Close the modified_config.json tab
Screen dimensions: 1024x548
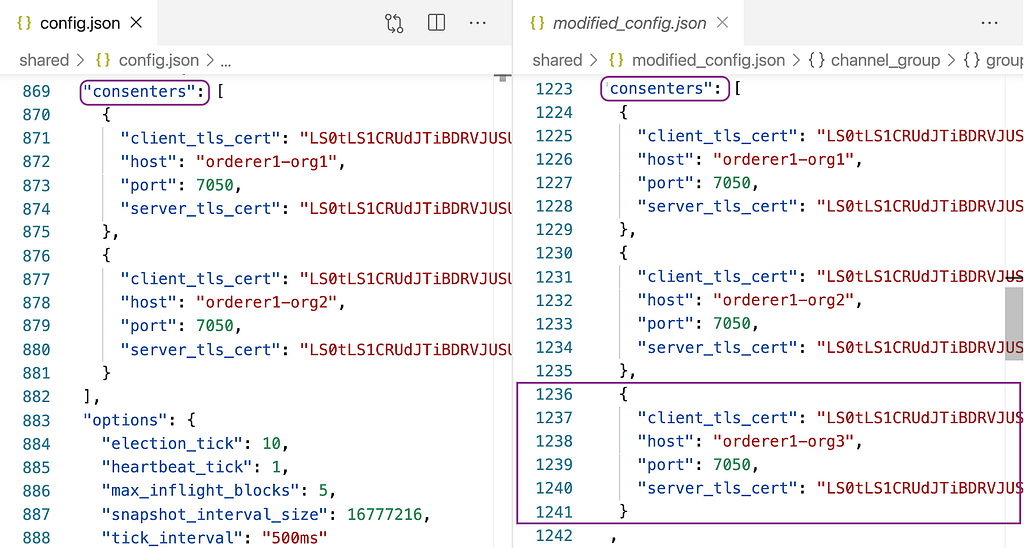pos(722,23)
